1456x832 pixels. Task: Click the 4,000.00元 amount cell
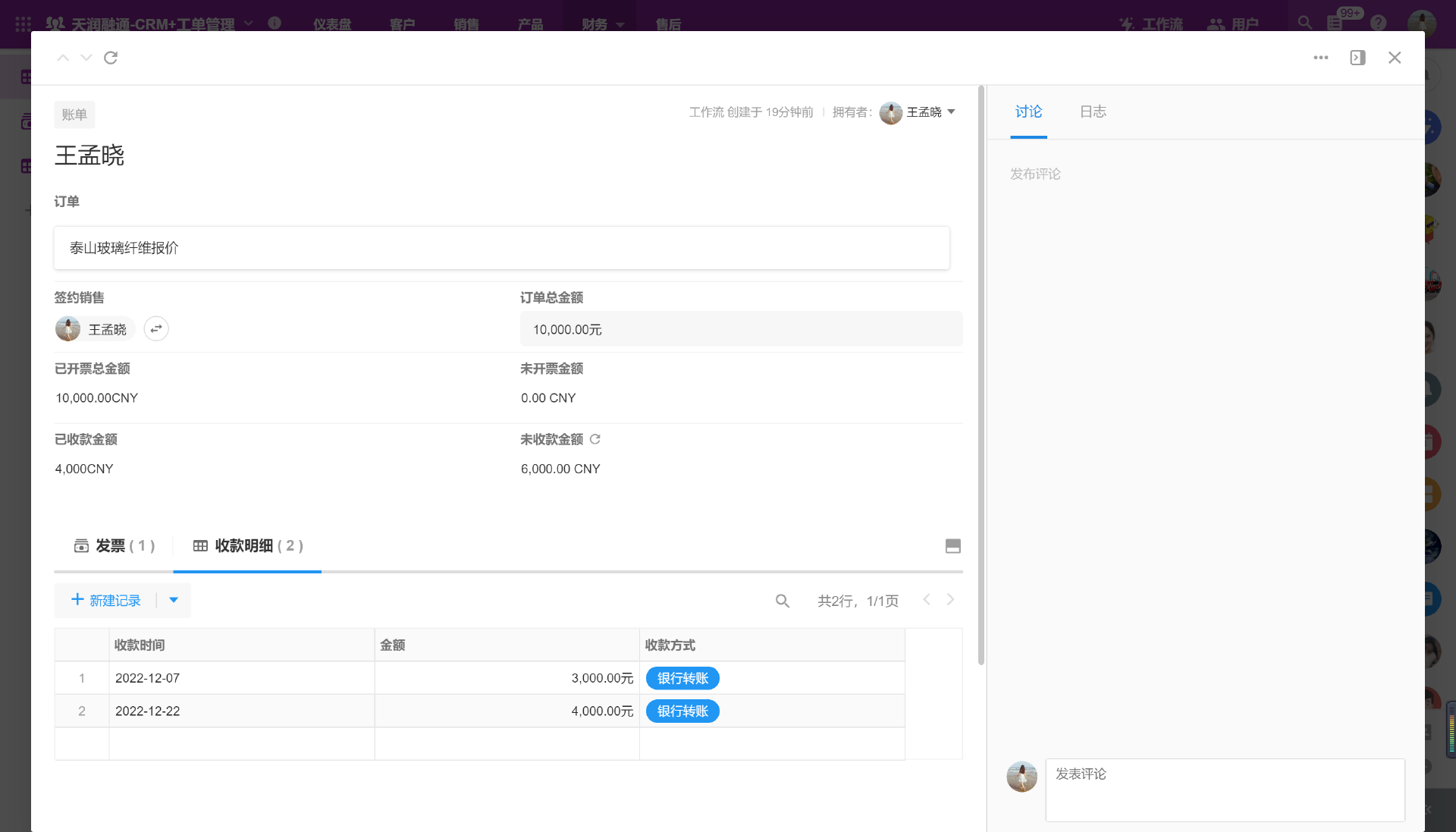click(x=507, y=711)
